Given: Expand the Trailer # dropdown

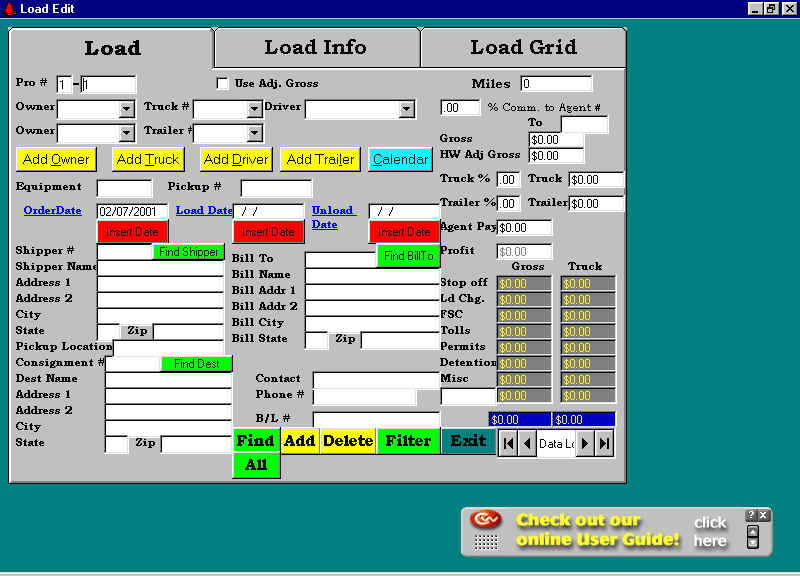Looking at the screenshot, I should [x=254, y=133].
